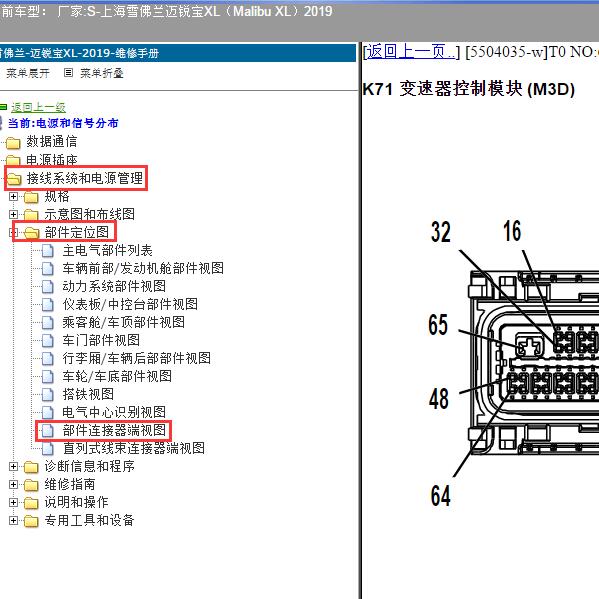This screenshot has width=599, height=599.
Task: Open 电气中心识别视图 document
Action: (114, 412)
